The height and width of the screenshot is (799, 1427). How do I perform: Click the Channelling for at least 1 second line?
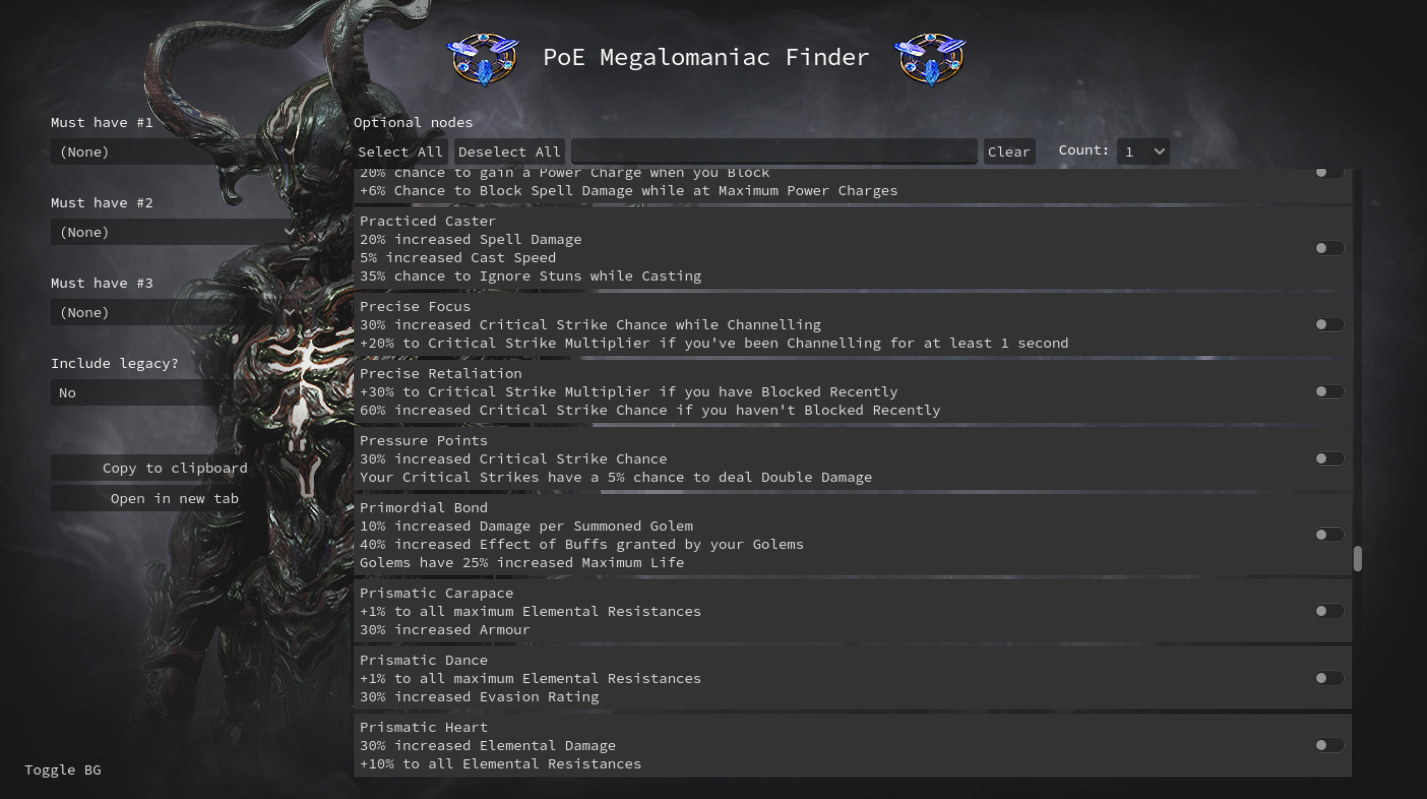coord(714,342)
